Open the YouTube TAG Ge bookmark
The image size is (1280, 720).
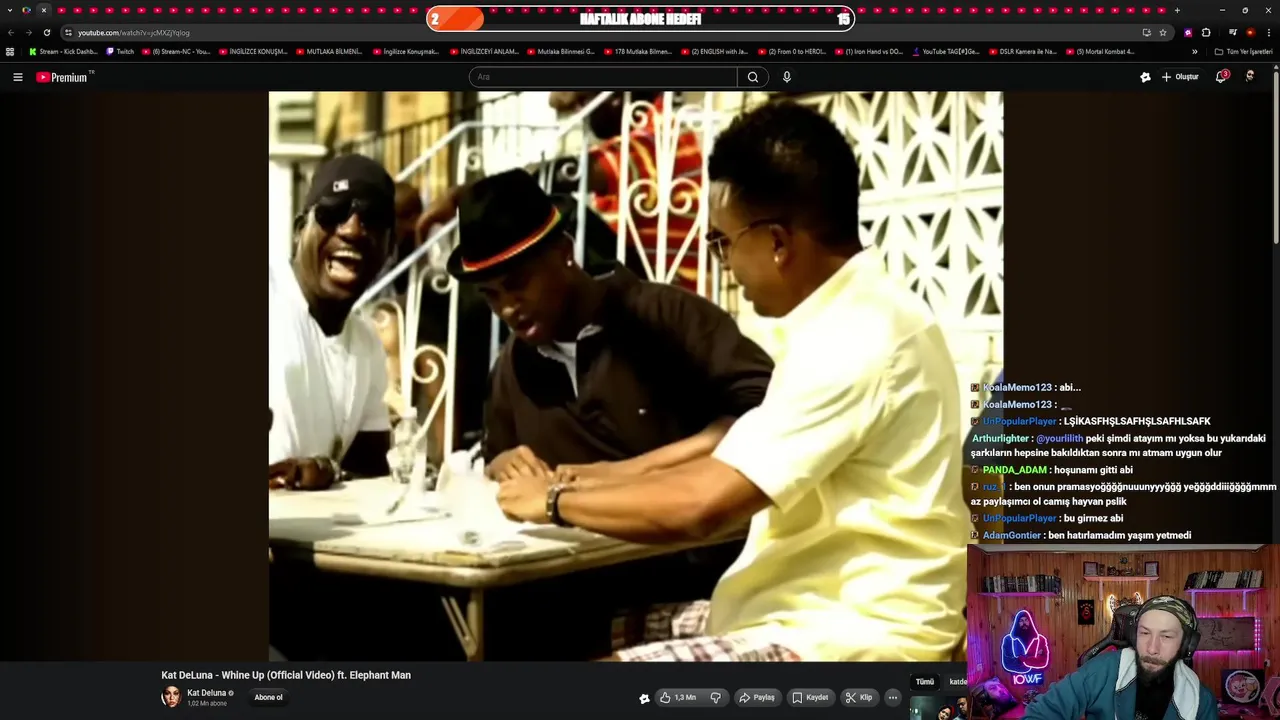(946, 51)
